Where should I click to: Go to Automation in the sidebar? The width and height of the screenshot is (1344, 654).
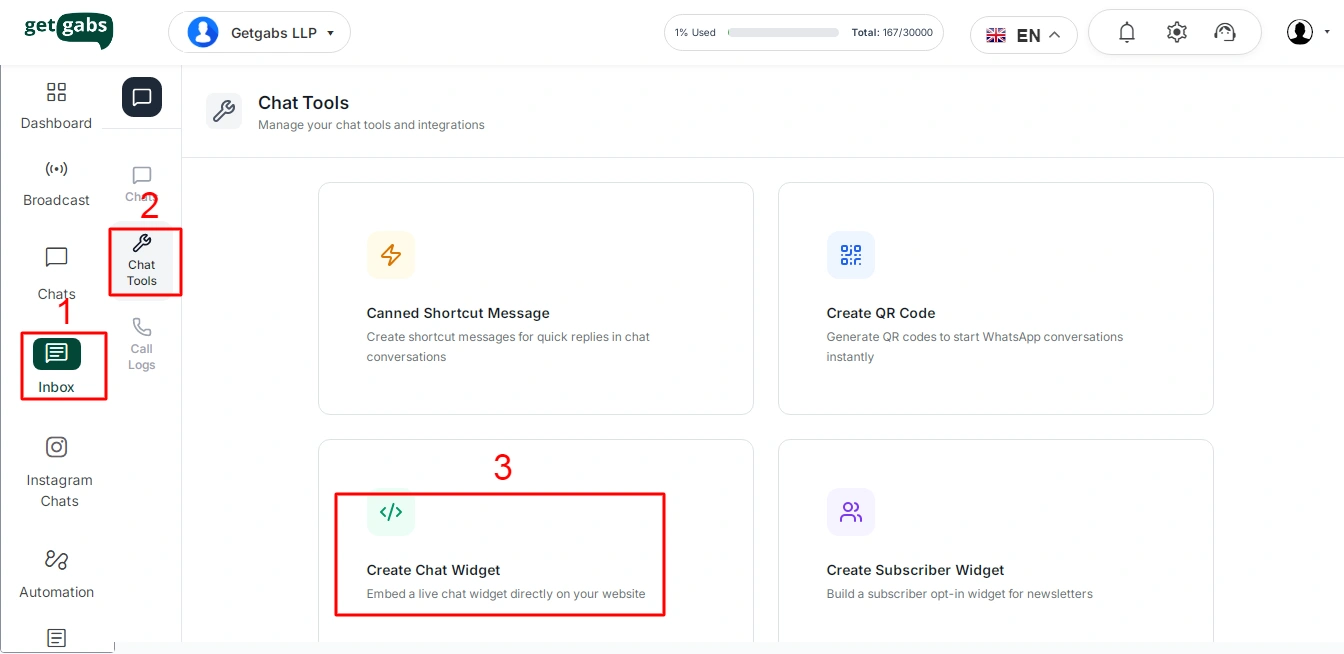click(x=57, y=573)
